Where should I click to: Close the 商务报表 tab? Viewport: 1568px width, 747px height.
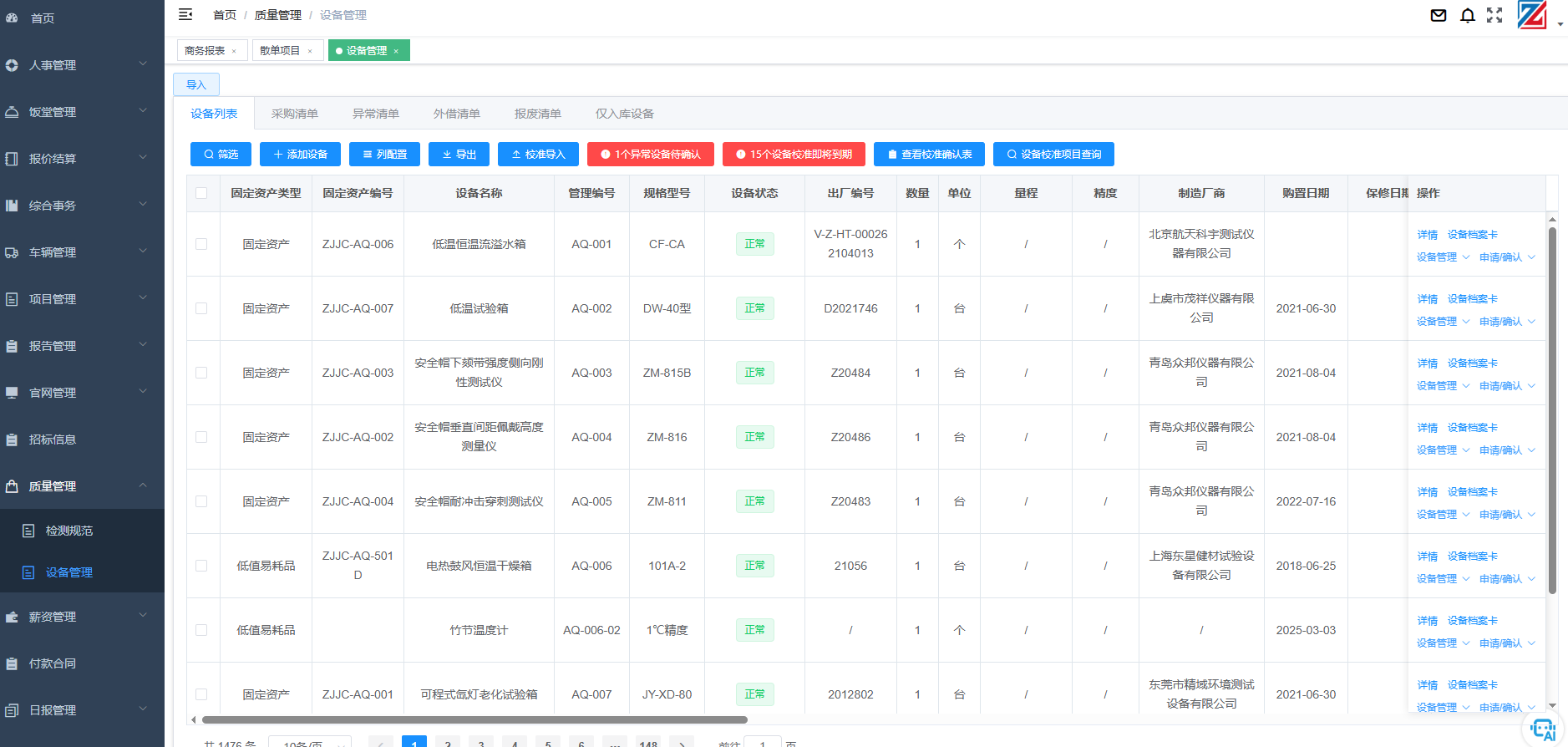[x=234, y=51]
